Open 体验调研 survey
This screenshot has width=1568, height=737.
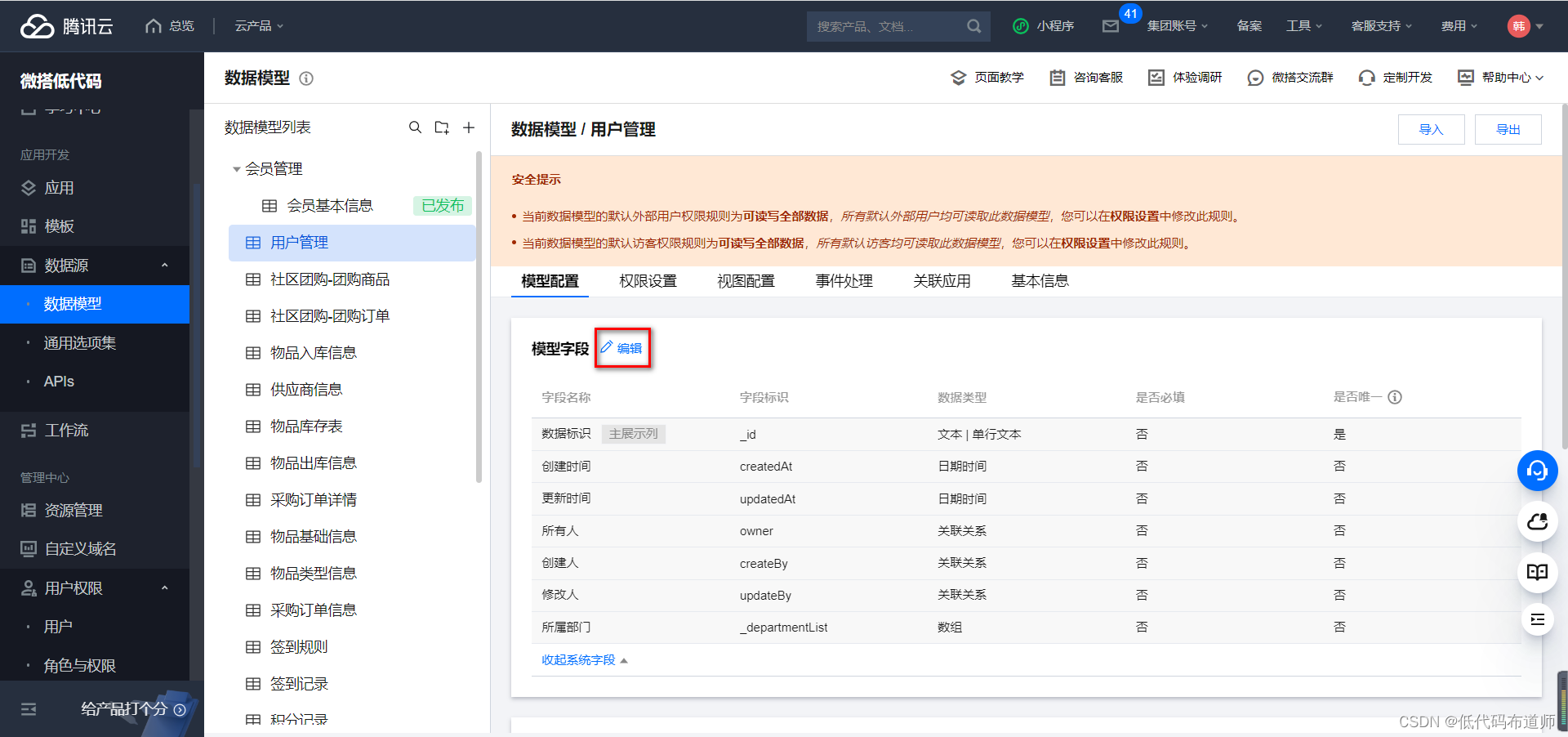(1185, 78)
